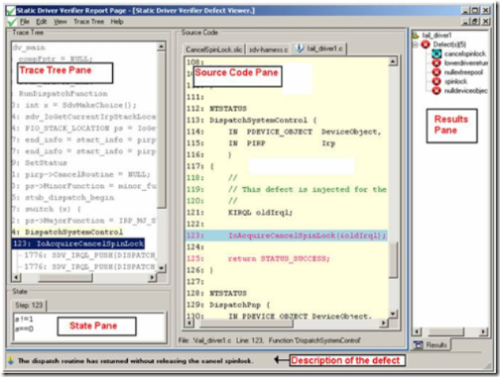Viewport: 500px width, 377px height.
Task: Select the Step 123 tab in State
Action: click(x=29, y=305)
